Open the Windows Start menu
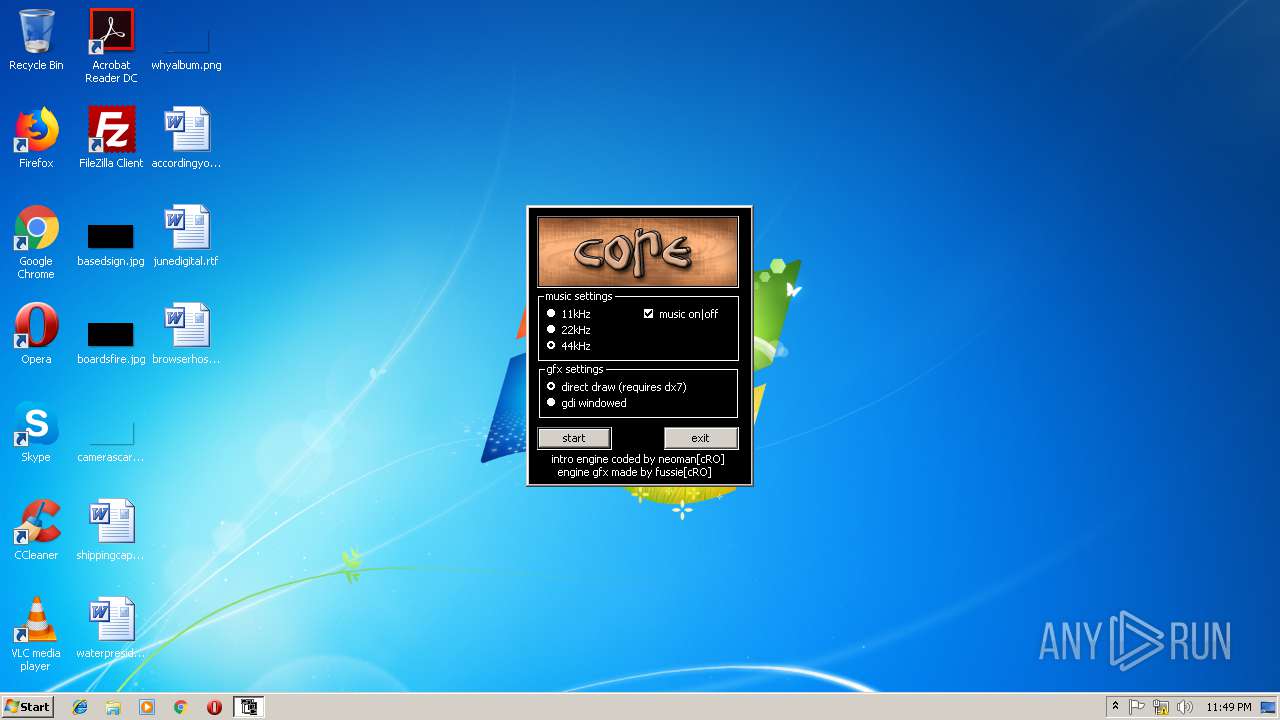The width and height of the screenshot is (1280, 720). (28, 707)
